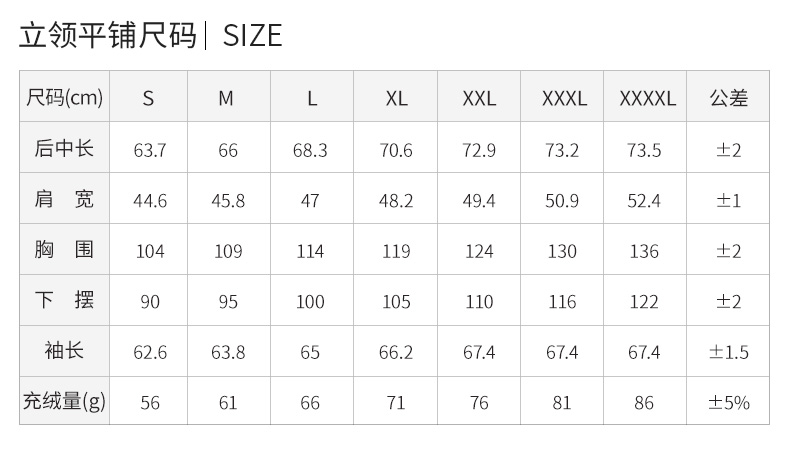Click the 下摆 row label
Image resolution: width=790 pixels, height=457 pixels.
(x=64, y=300)
